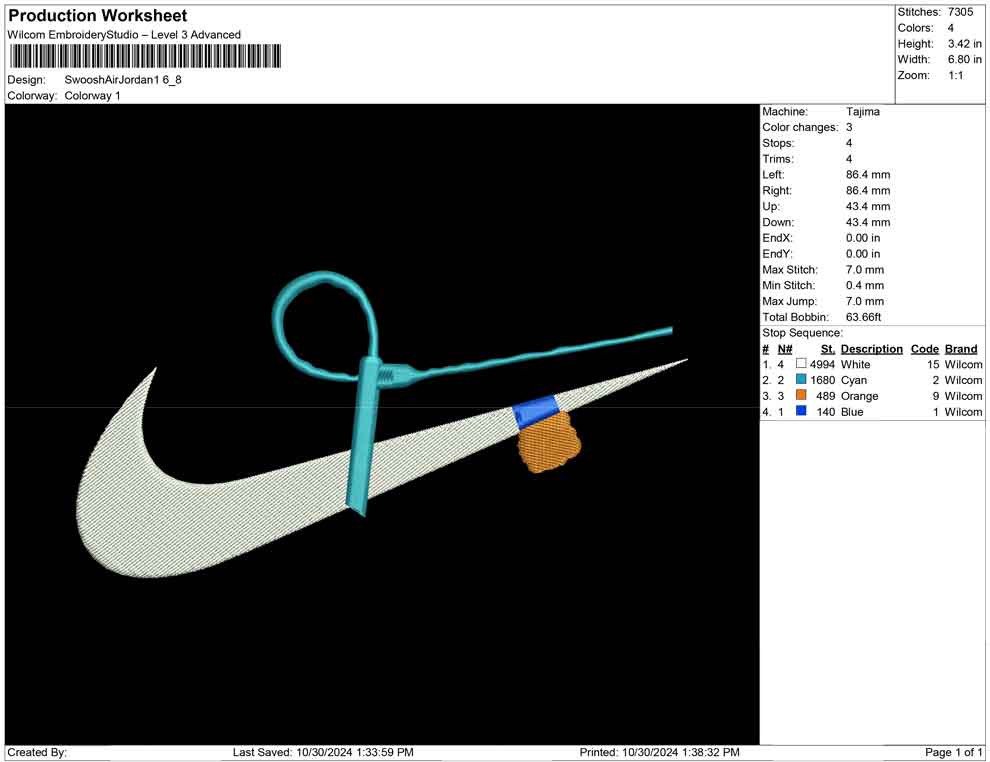
Task: Click the Colorway 1 value
Action: 92,96
